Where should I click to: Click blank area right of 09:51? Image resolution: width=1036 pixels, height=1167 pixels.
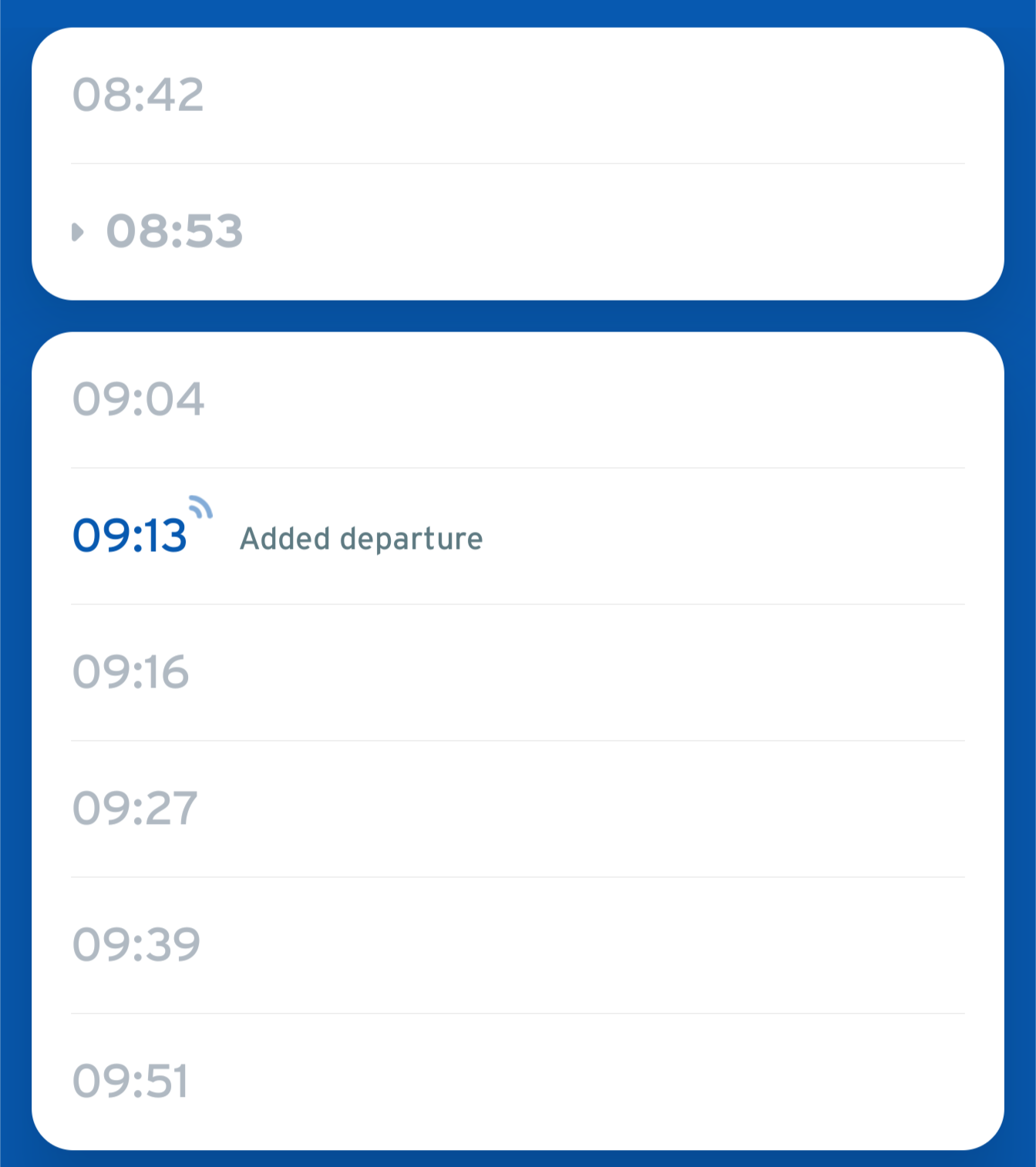coord(578,1081)
